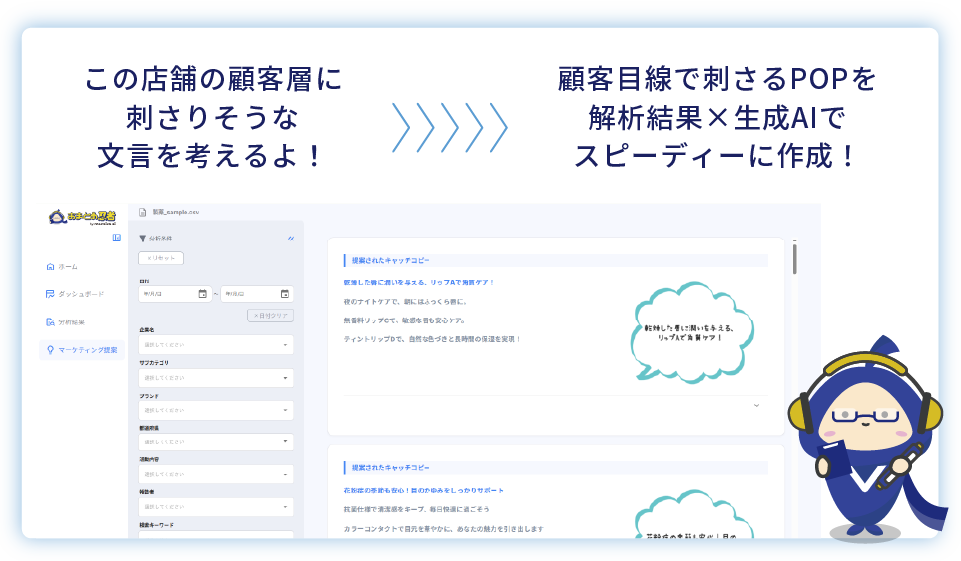961x561 pixels.
Task: Click the end date input field
Action: [x=257, y=294]
